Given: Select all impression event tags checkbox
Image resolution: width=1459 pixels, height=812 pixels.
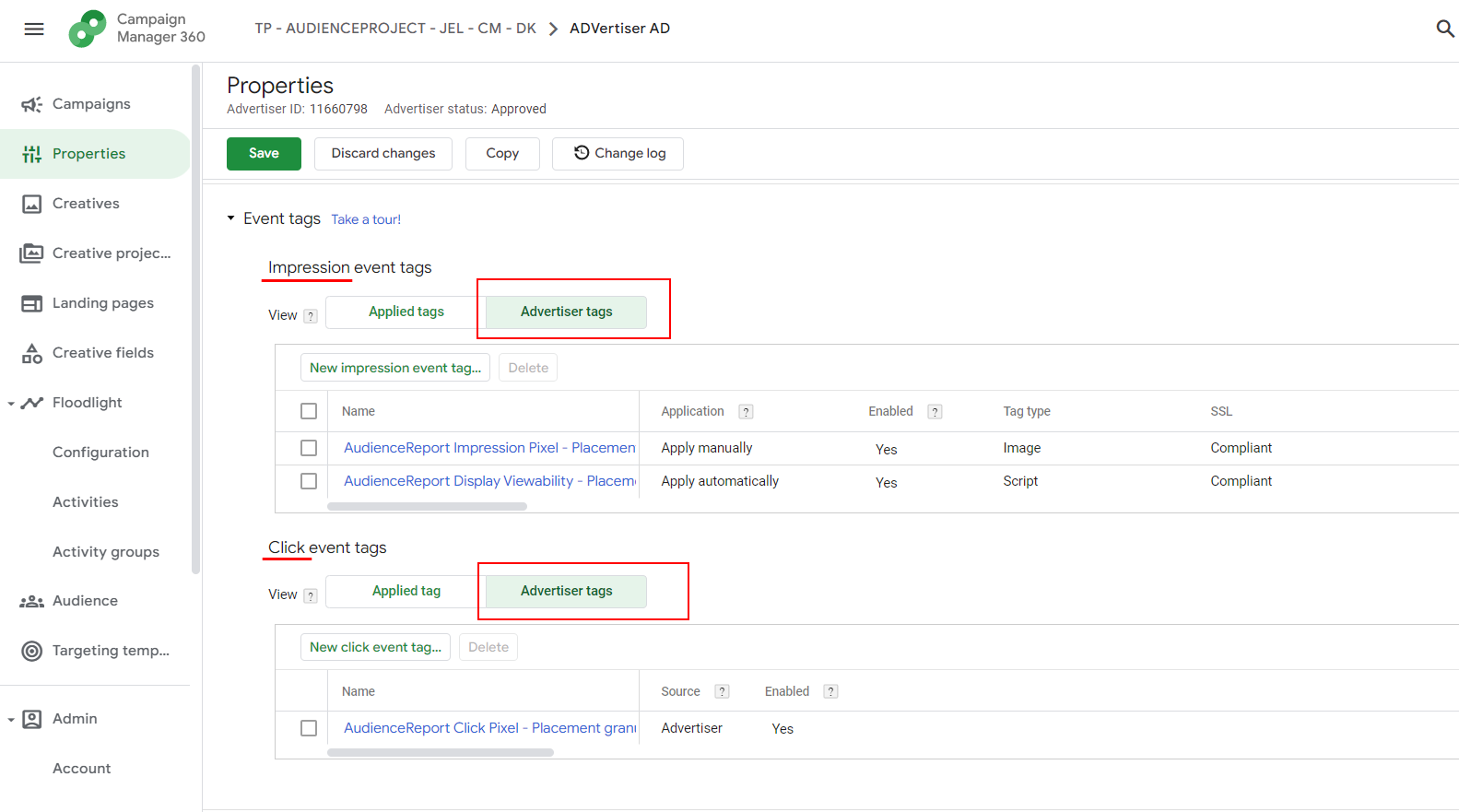Looking at the screenshot, I should point(309,411).
